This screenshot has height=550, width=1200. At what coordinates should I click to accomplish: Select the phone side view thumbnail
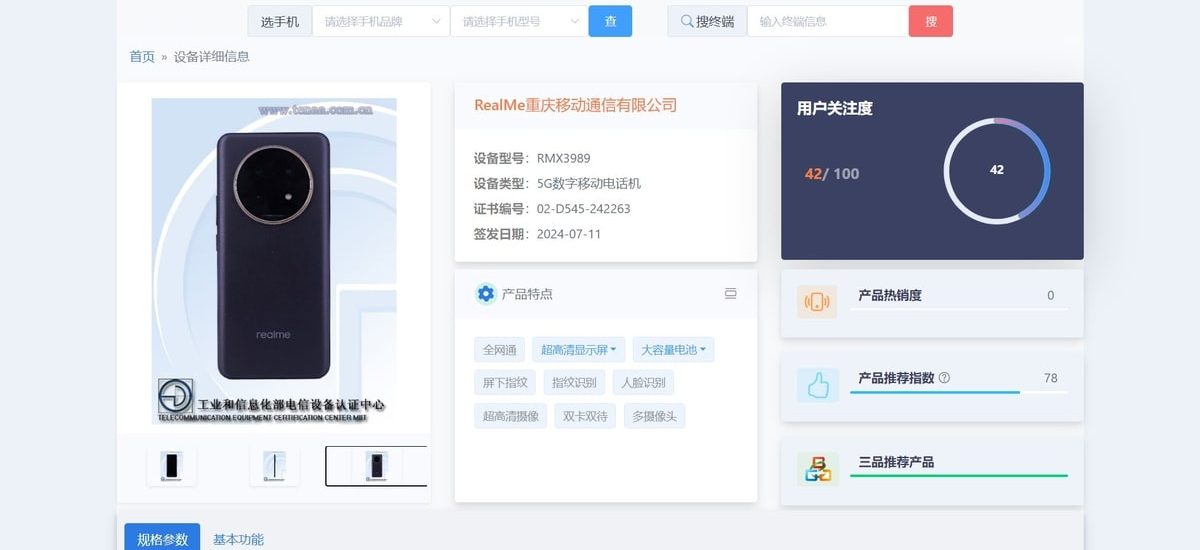(x=274, y=466)
